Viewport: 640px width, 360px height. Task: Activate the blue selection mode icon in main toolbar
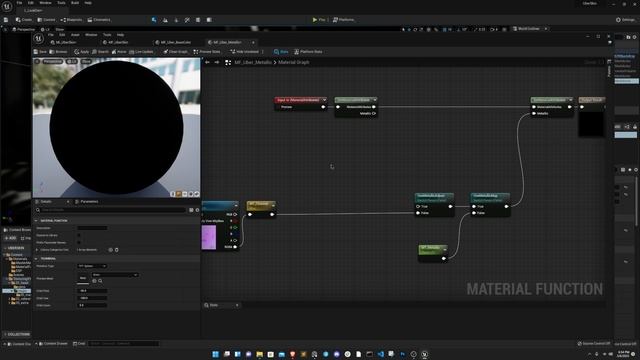(154, 20)
